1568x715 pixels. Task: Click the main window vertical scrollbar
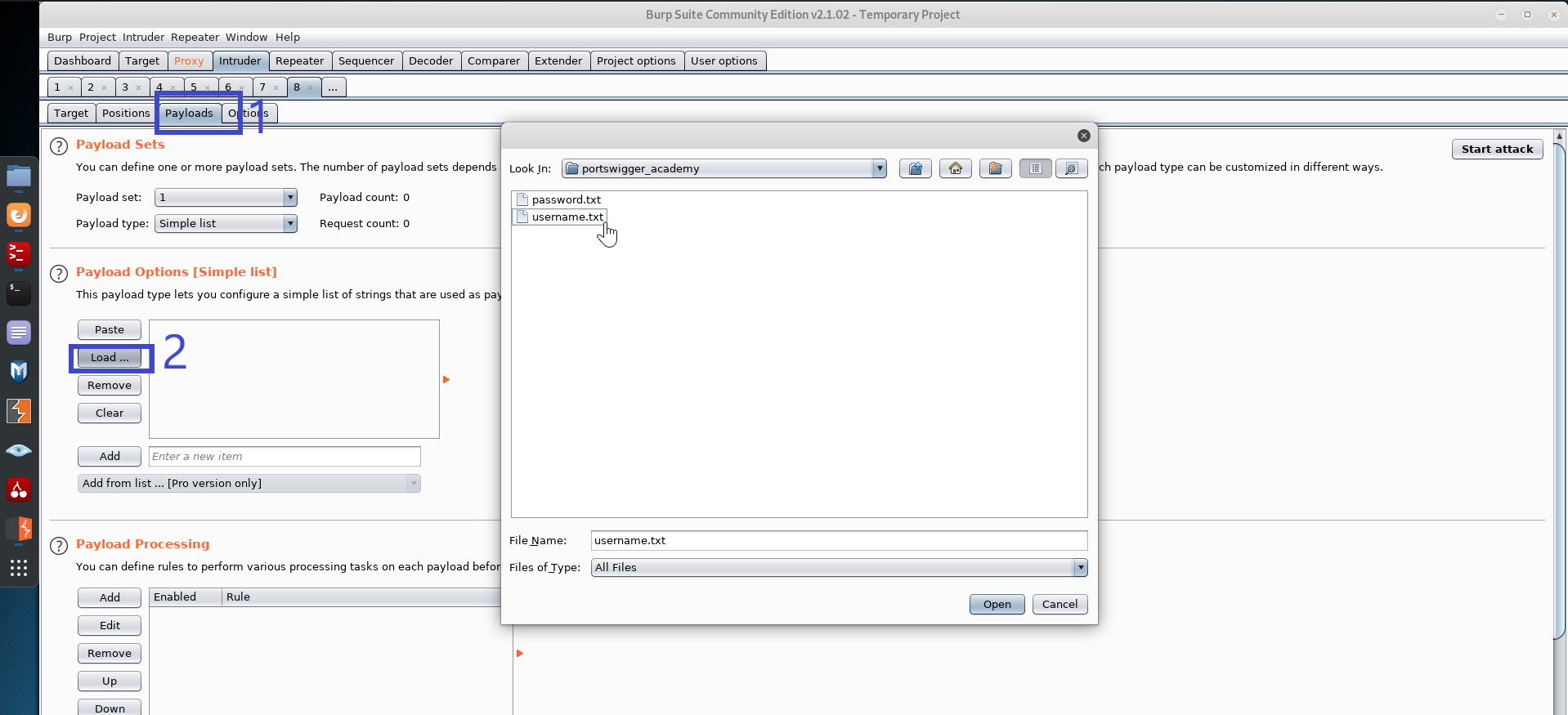[1560, 392]
